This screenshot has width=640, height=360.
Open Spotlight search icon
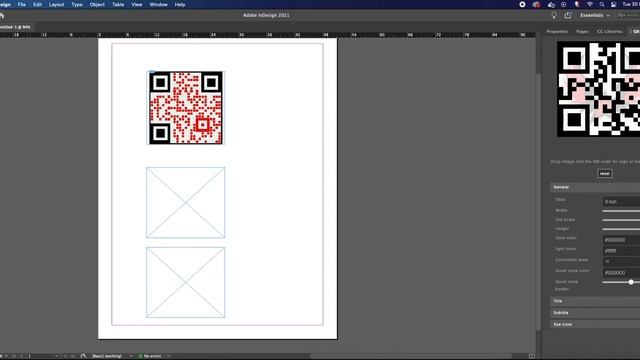pos(602,4)
